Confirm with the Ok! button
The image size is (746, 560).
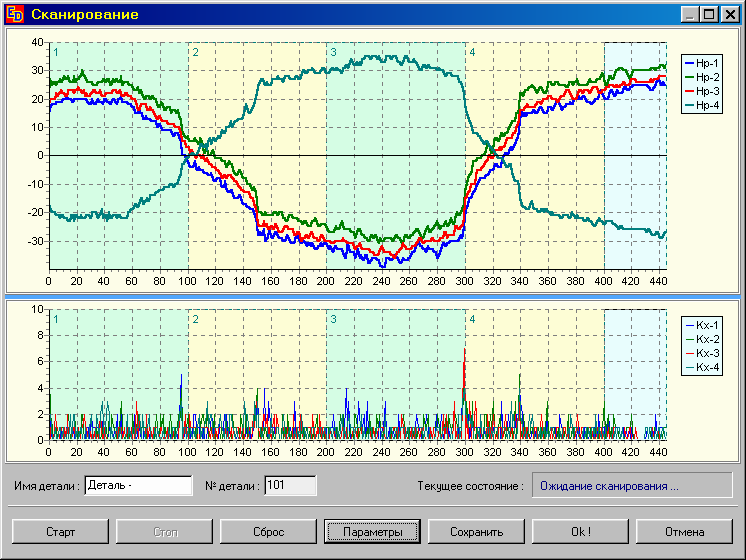tap(580, 532)
